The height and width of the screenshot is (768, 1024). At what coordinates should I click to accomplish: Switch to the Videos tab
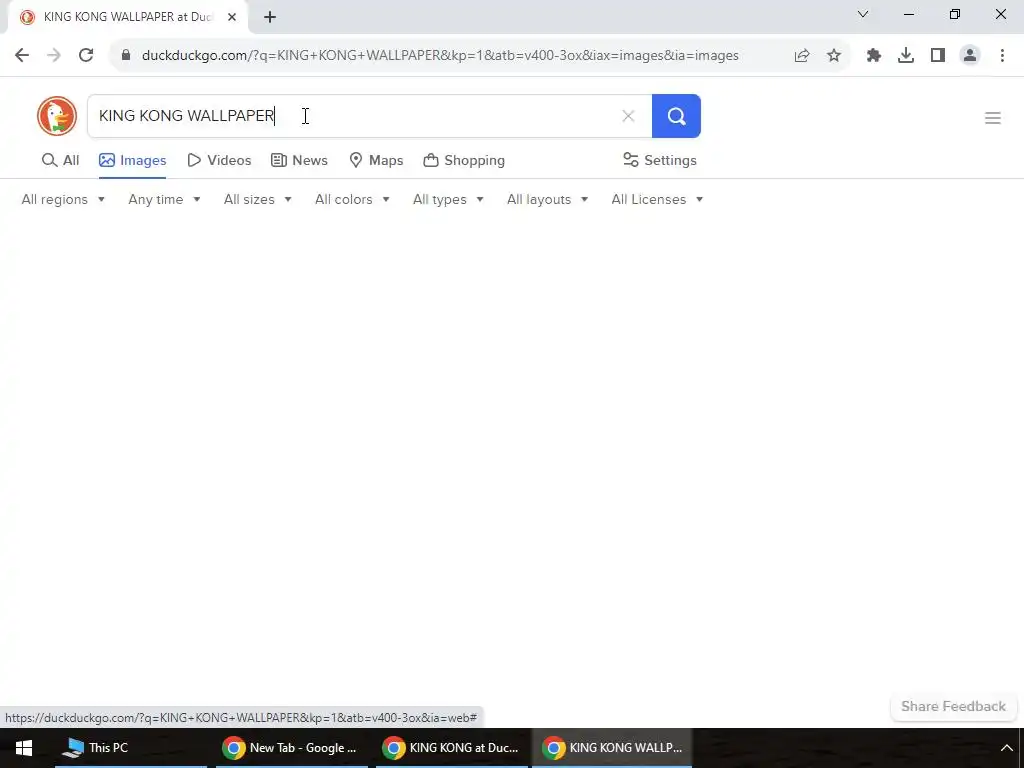(219, 160)
